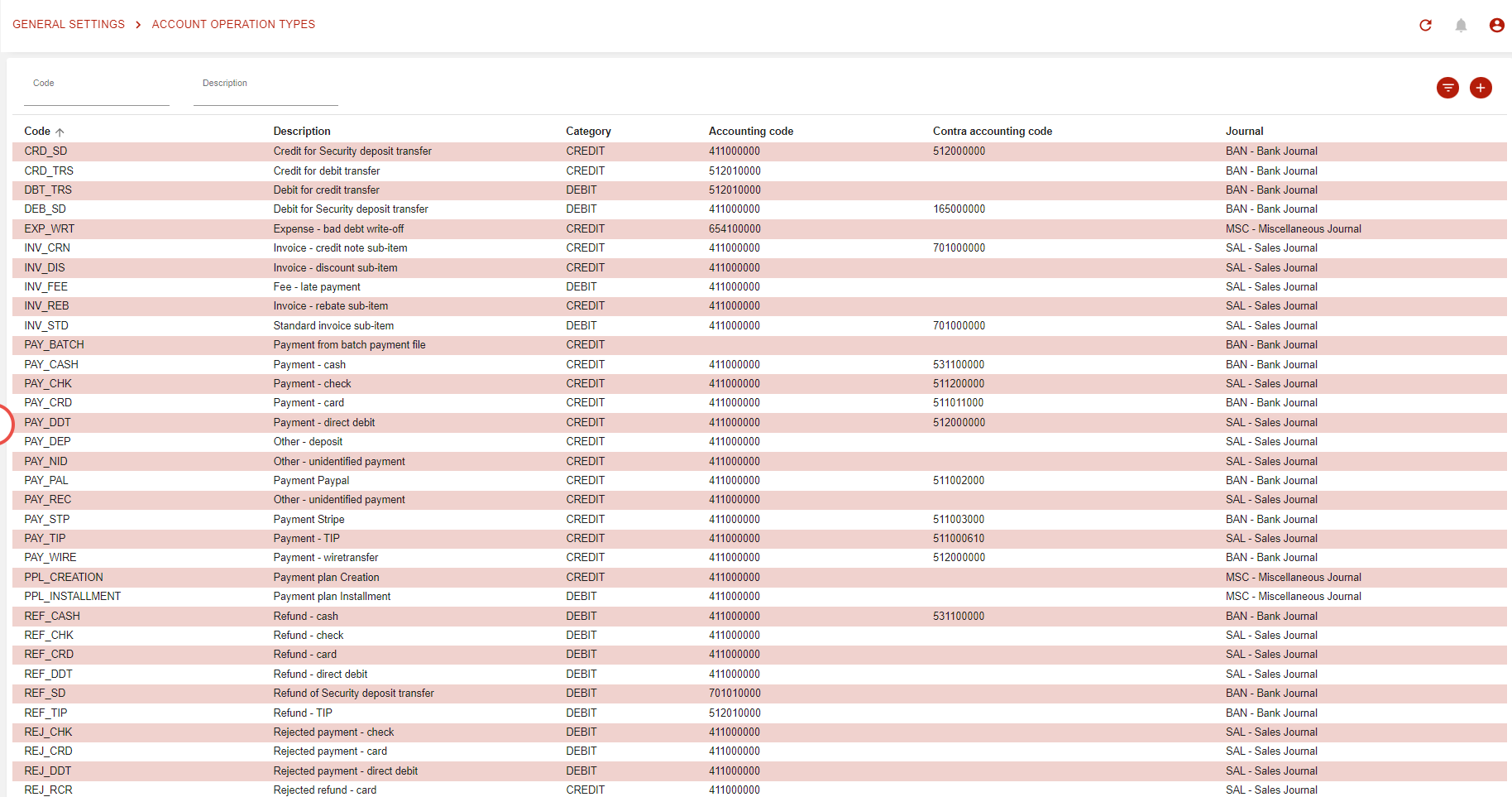Add a new account operation type
1512x797 pixels.
tap(1481, 88)
